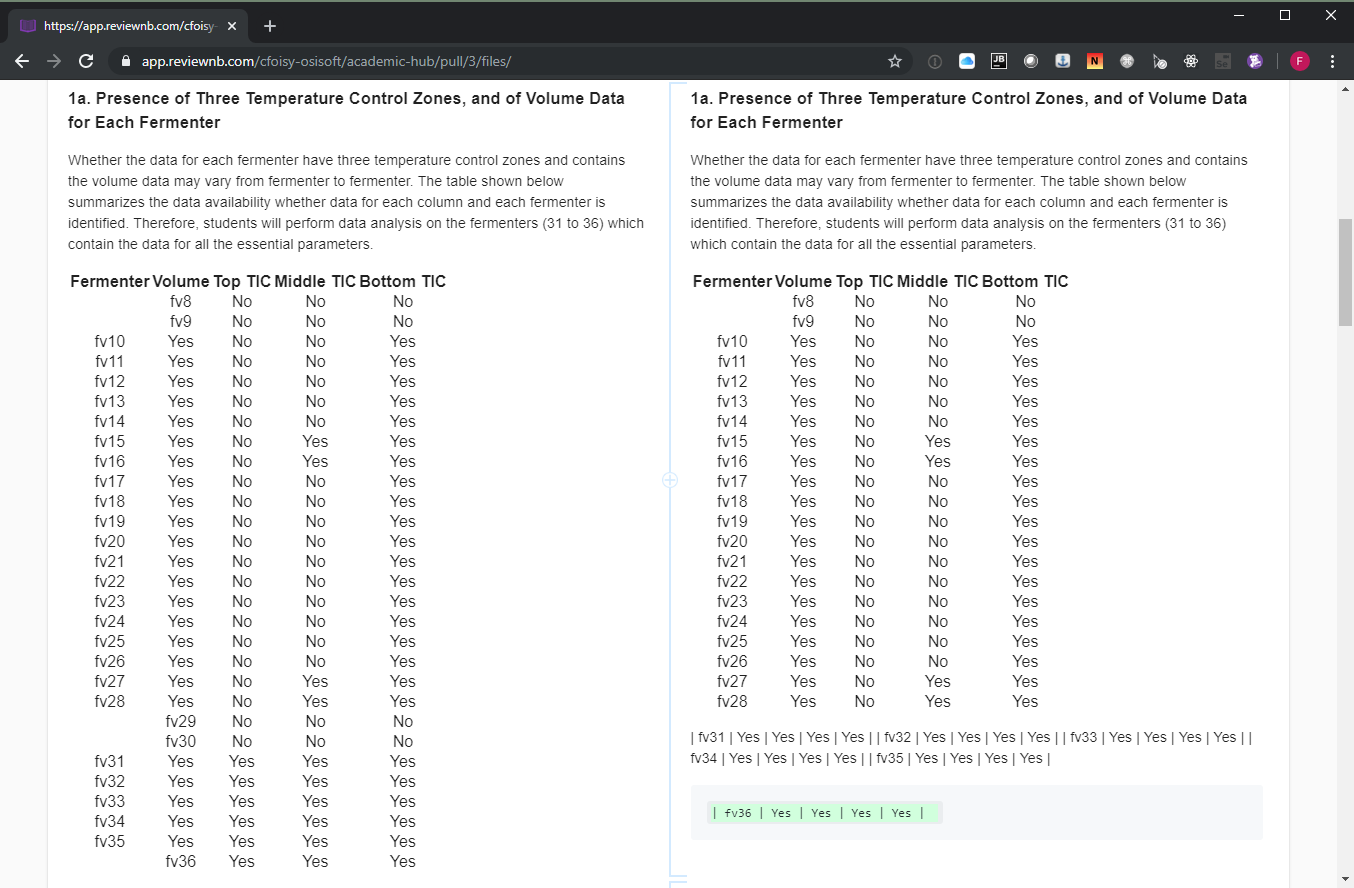Go back to the previous page
1354x888 pixels.
pos(23,61)
